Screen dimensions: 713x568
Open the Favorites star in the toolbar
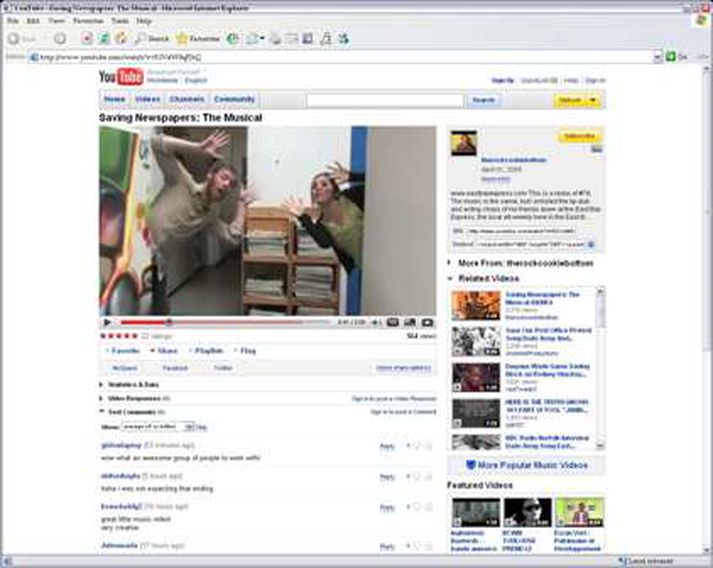coord(197,39)
